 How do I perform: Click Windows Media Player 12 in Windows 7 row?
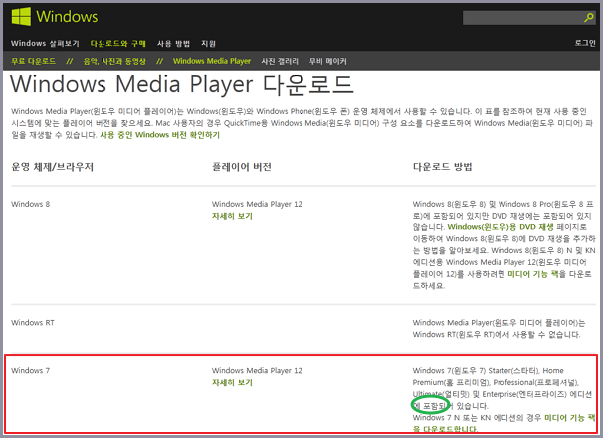[257, 371]
